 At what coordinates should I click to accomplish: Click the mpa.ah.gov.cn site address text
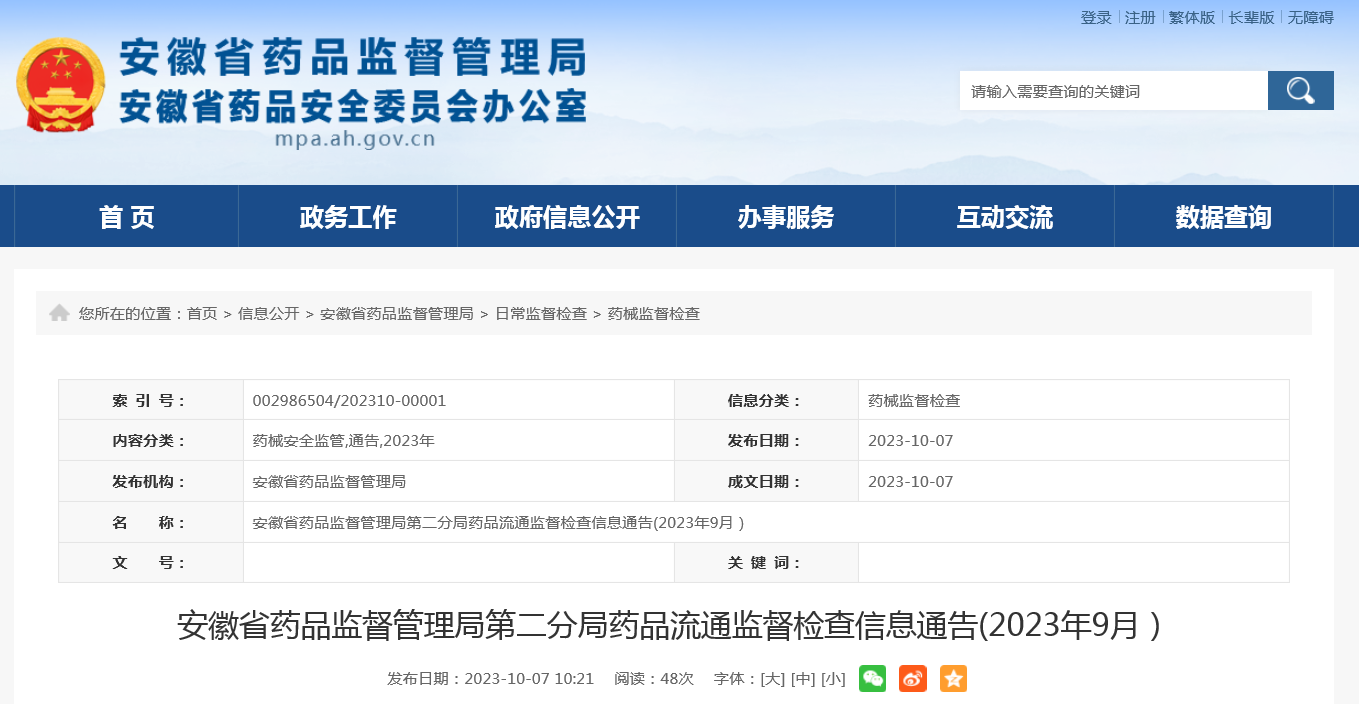[x=355, y=139]
